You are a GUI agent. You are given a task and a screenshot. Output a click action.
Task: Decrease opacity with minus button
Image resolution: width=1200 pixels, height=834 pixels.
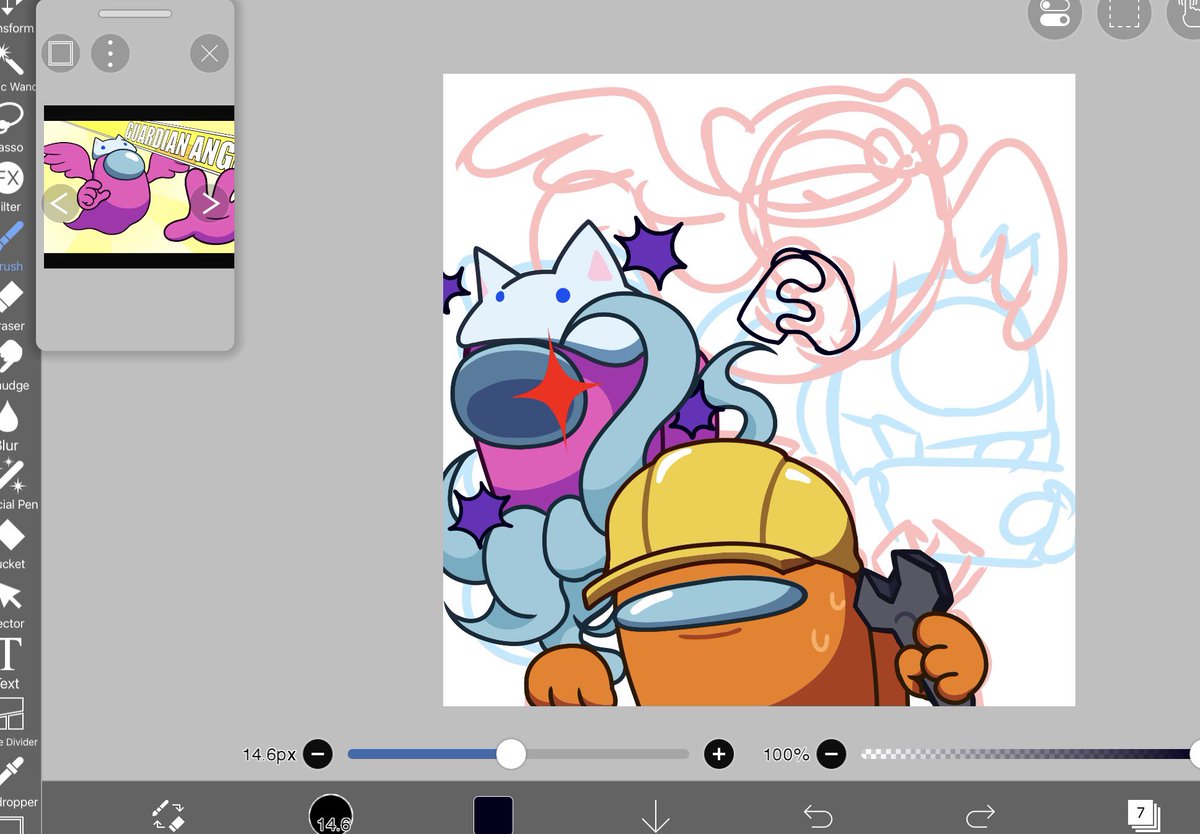coord(831,754)
